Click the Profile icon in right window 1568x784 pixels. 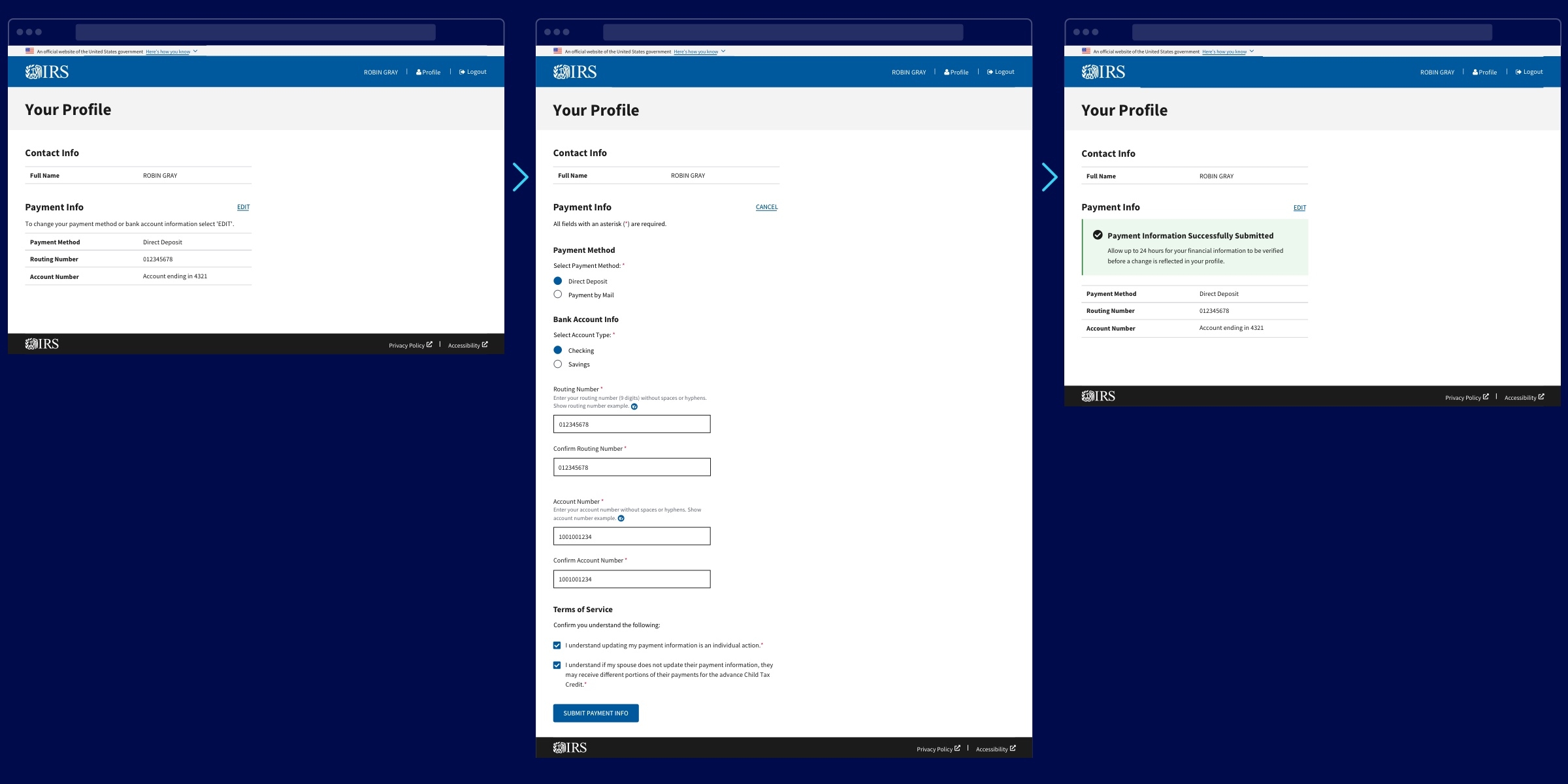pyautogui.click(x=1475, y=73)
